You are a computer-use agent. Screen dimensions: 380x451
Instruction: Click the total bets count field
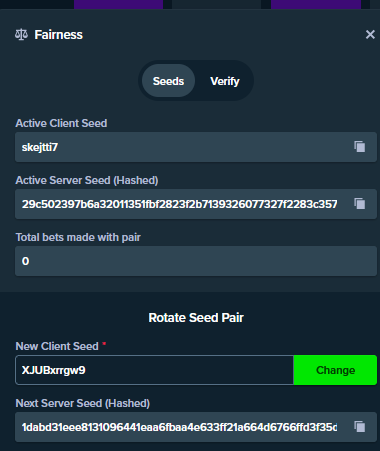pos(196,261)
